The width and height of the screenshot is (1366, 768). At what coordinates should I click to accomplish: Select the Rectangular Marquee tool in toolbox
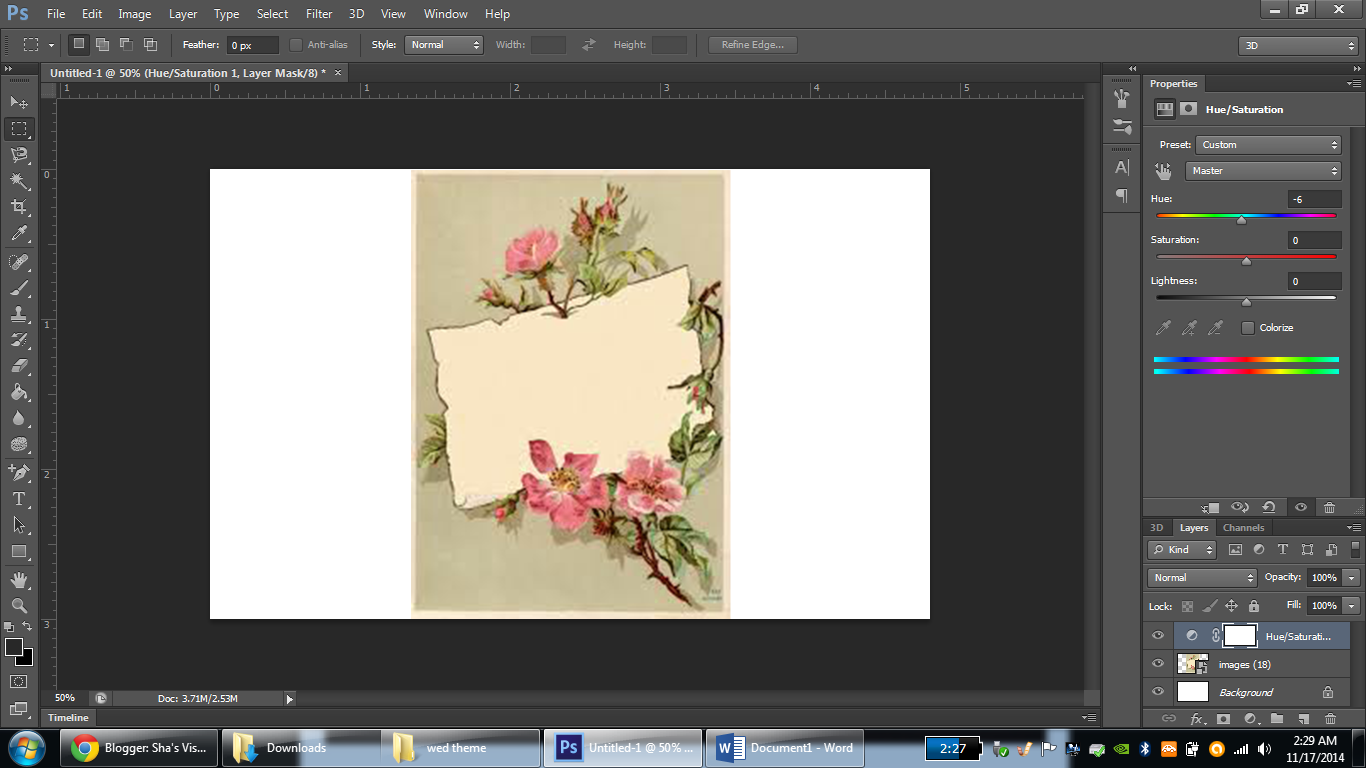19,129
